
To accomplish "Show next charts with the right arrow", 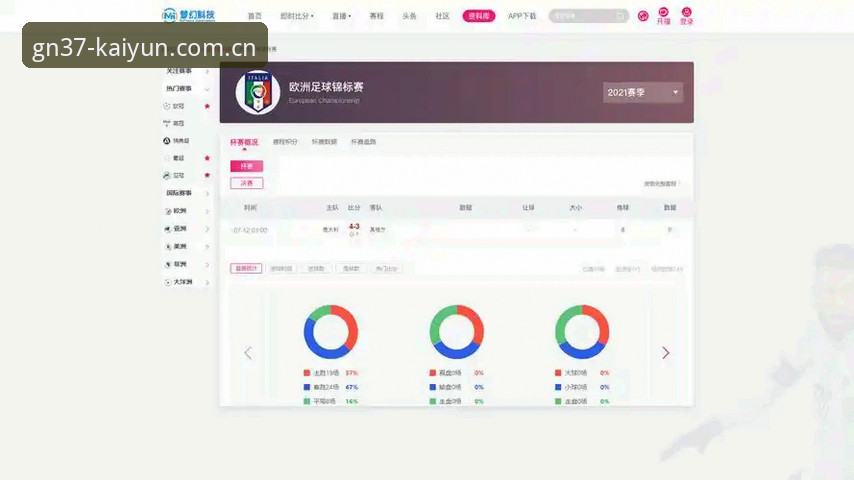I will coord(666,353).
